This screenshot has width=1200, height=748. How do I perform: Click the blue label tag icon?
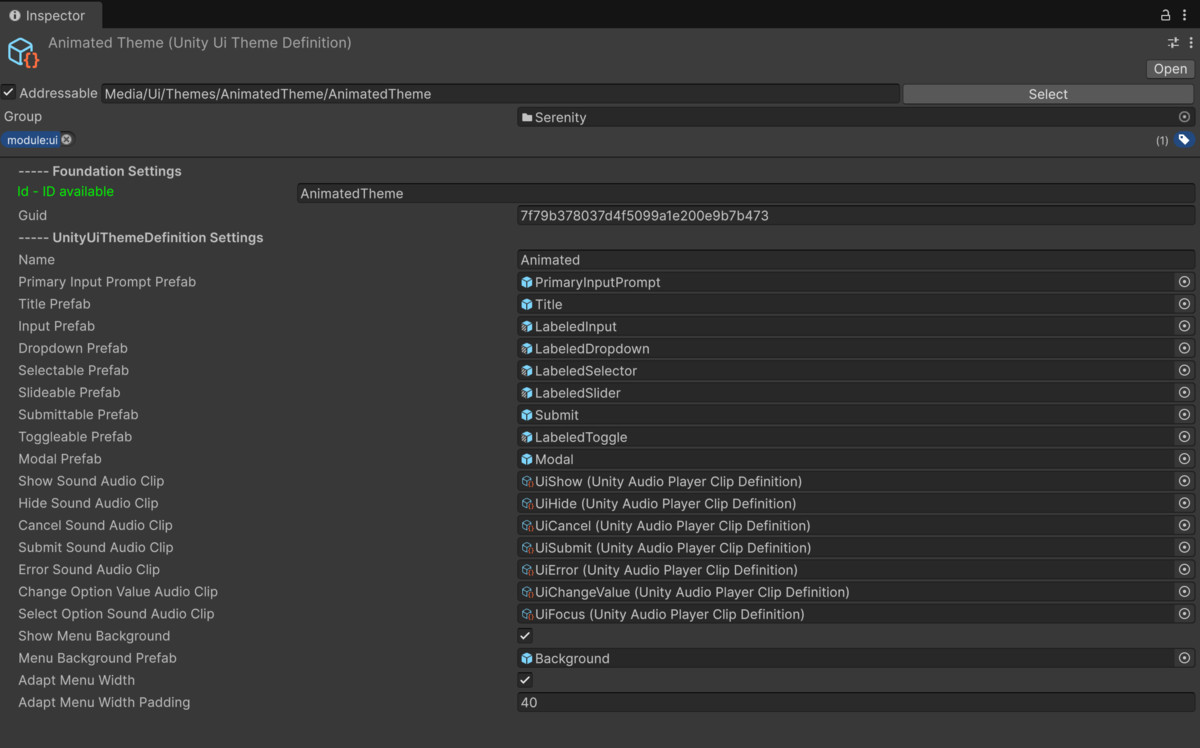(1184, 140)
